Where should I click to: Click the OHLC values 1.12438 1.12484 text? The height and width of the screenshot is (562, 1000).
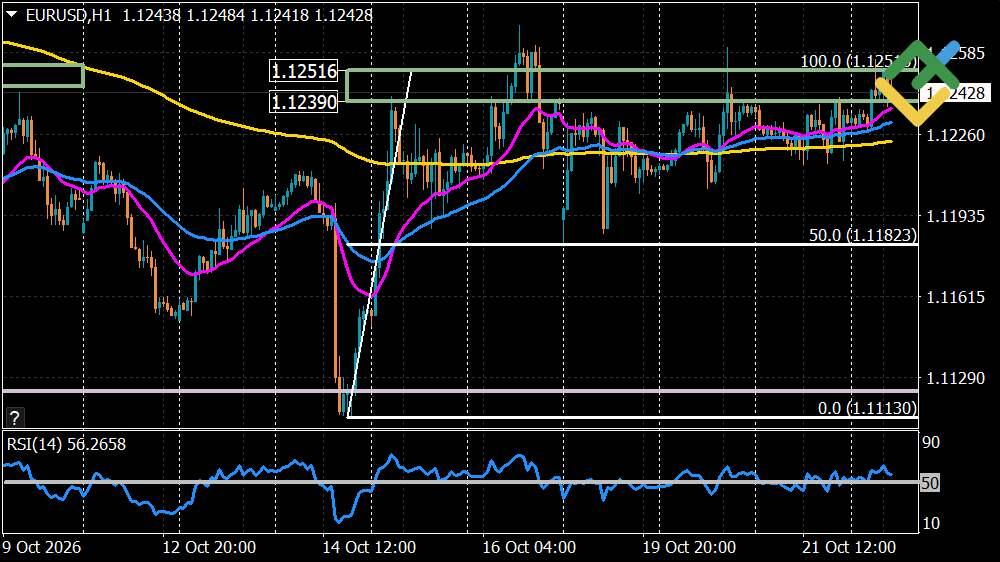point(183,15)
